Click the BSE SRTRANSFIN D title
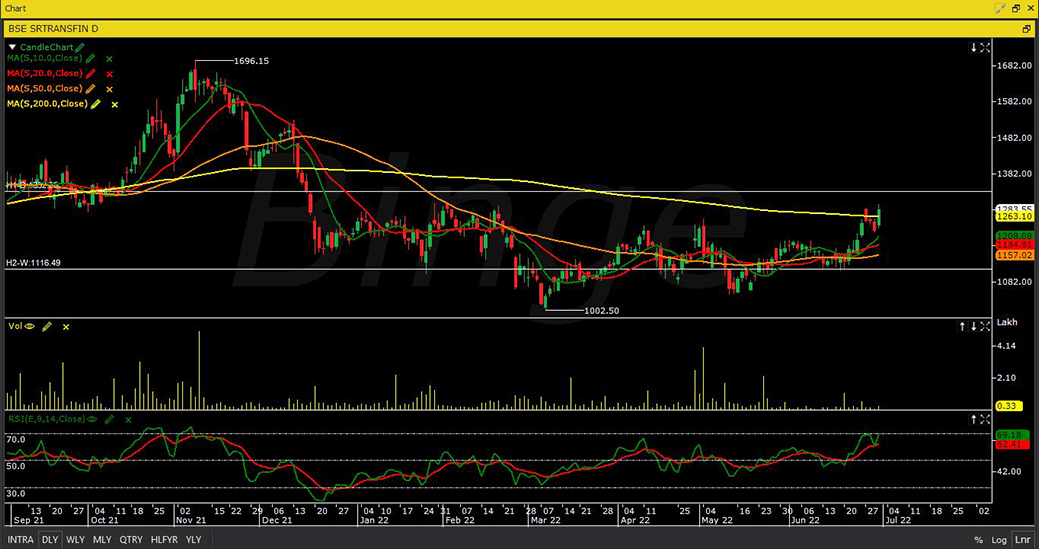 point(52,29)
